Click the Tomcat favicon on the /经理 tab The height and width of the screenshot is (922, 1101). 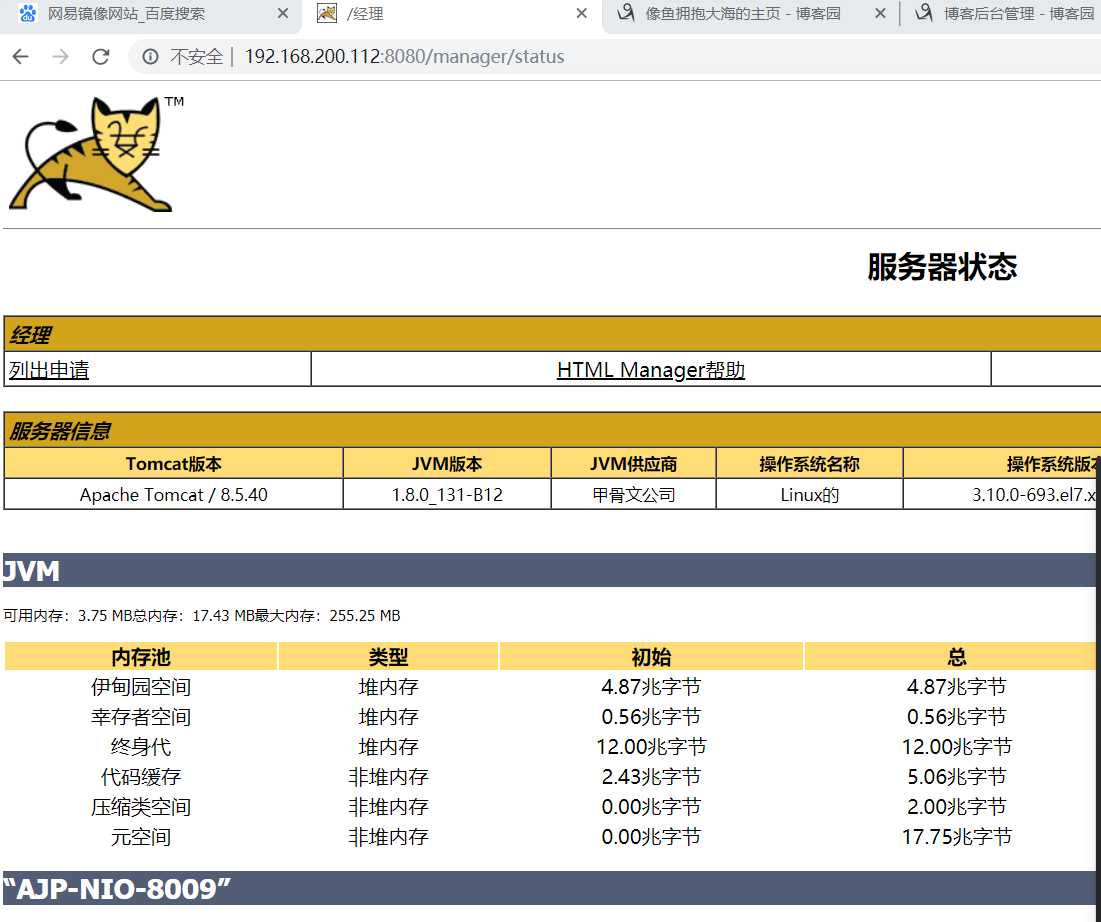point(327,13)
